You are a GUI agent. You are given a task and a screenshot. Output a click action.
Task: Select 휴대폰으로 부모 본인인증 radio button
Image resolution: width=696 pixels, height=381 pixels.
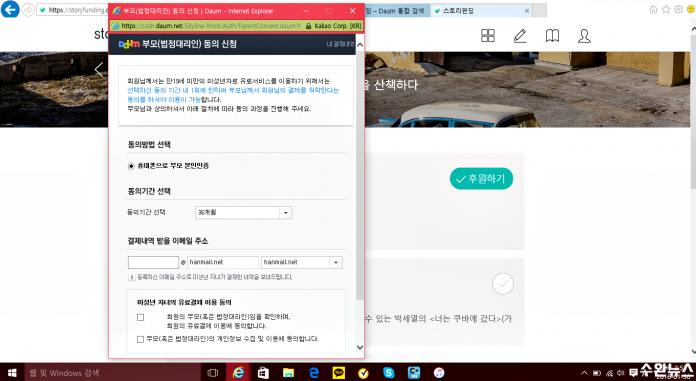131,166
